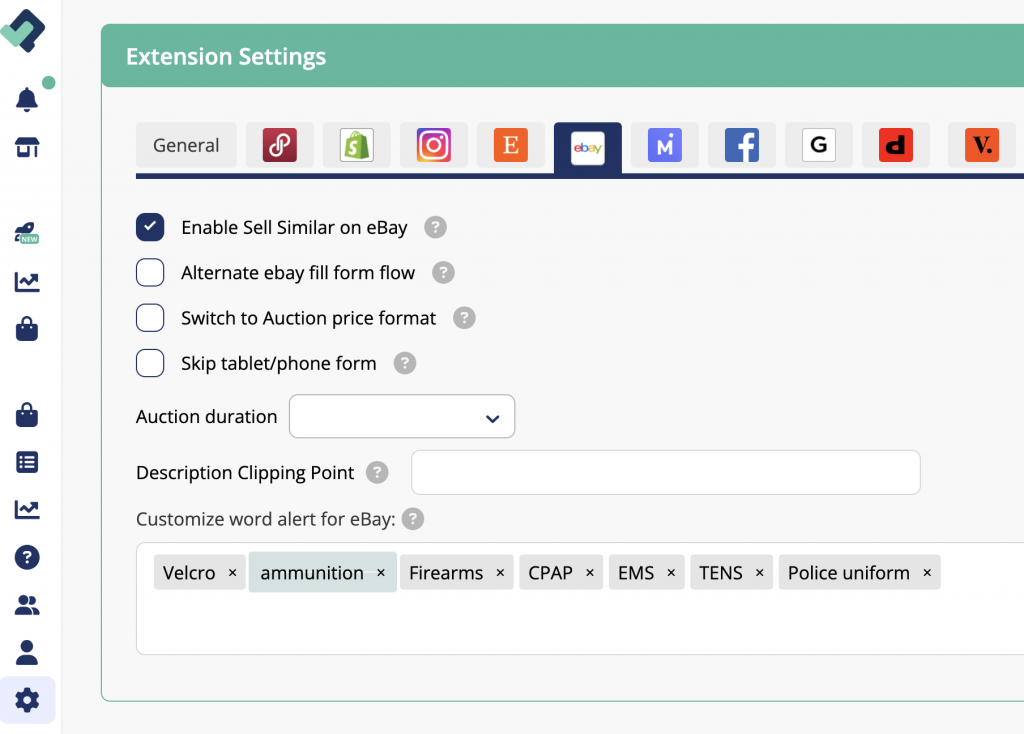The width and height of the screenshot is (1024, 734).
Task: Open the lower shopping bag icon
Action: click(27, 415)
